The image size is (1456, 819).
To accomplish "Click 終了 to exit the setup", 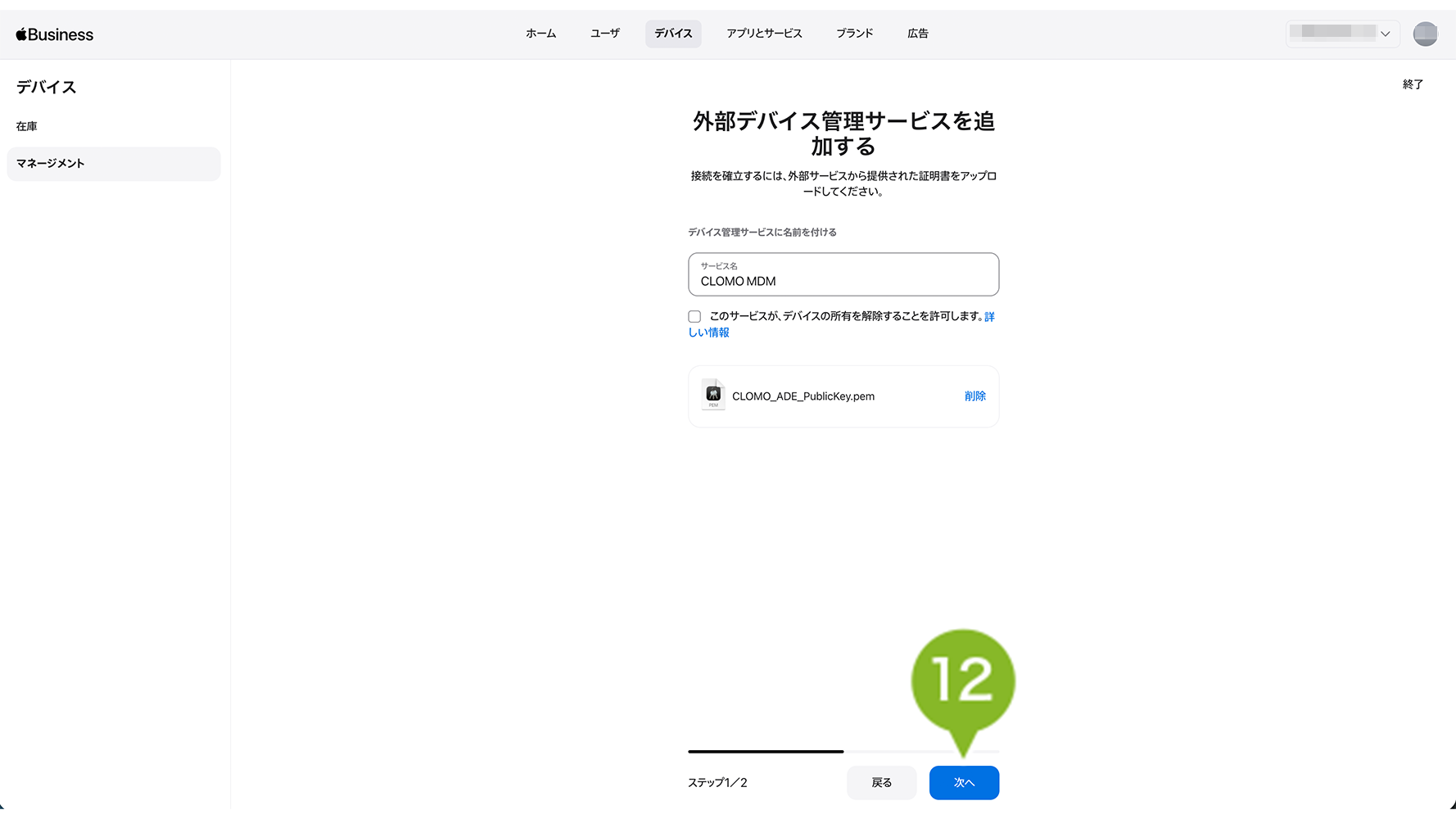I will tap(1413, 84).
